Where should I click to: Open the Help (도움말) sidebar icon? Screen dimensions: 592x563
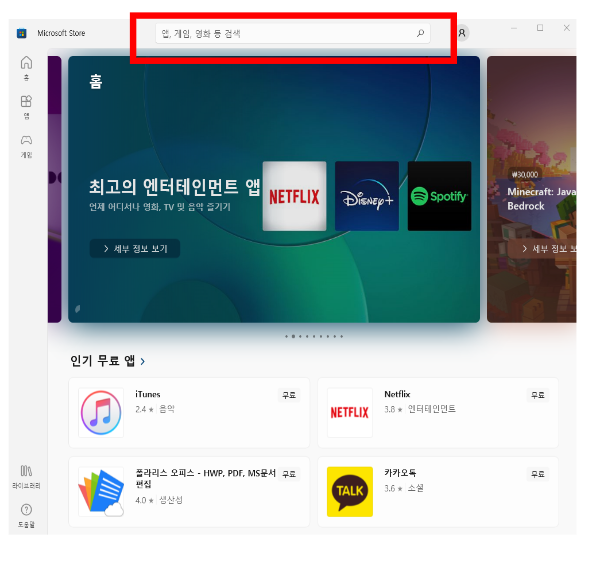point(26,515)
